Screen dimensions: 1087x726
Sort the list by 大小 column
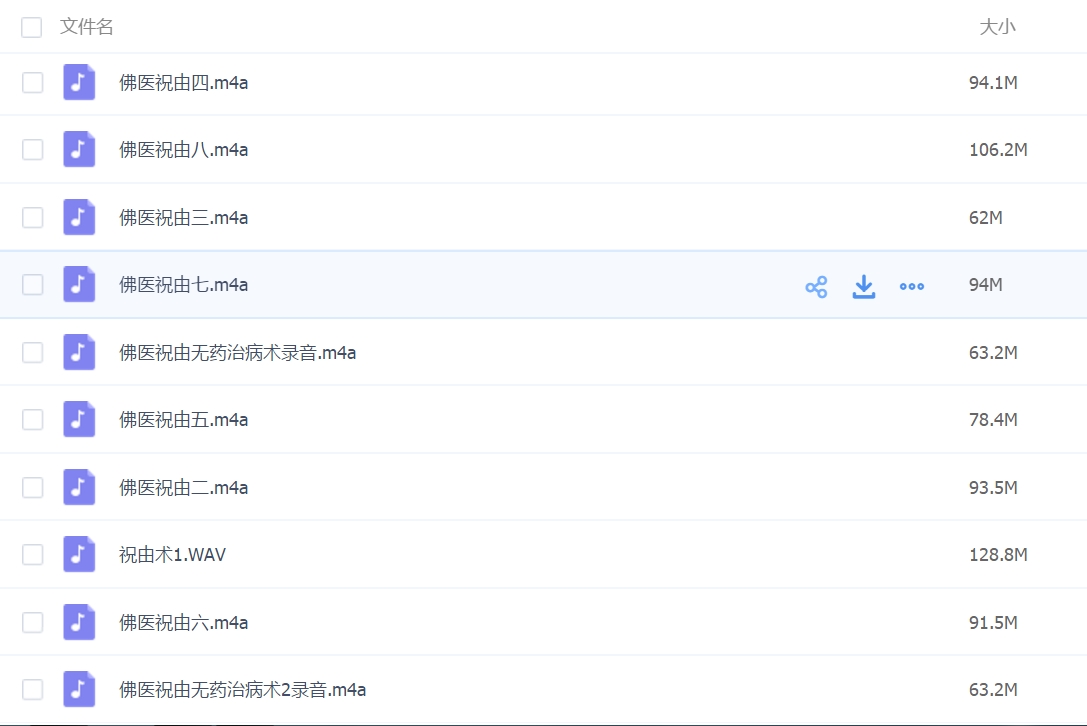996,27
